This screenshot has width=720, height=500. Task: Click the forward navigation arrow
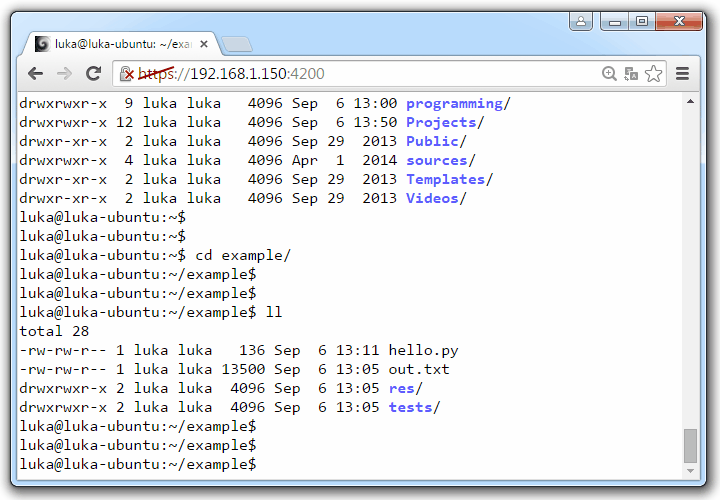[x=64, y=73]
